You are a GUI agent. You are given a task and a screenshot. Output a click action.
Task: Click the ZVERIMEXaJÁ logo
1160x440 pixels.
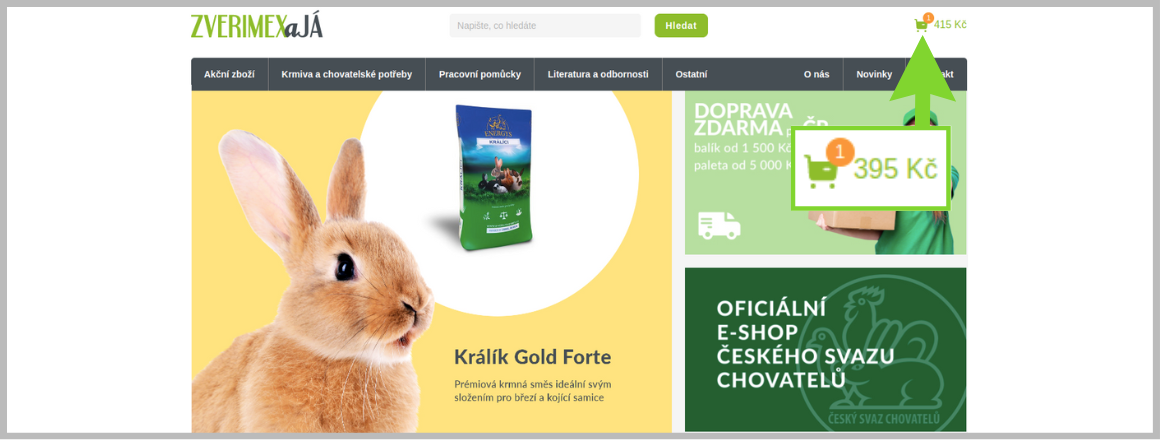257,26
